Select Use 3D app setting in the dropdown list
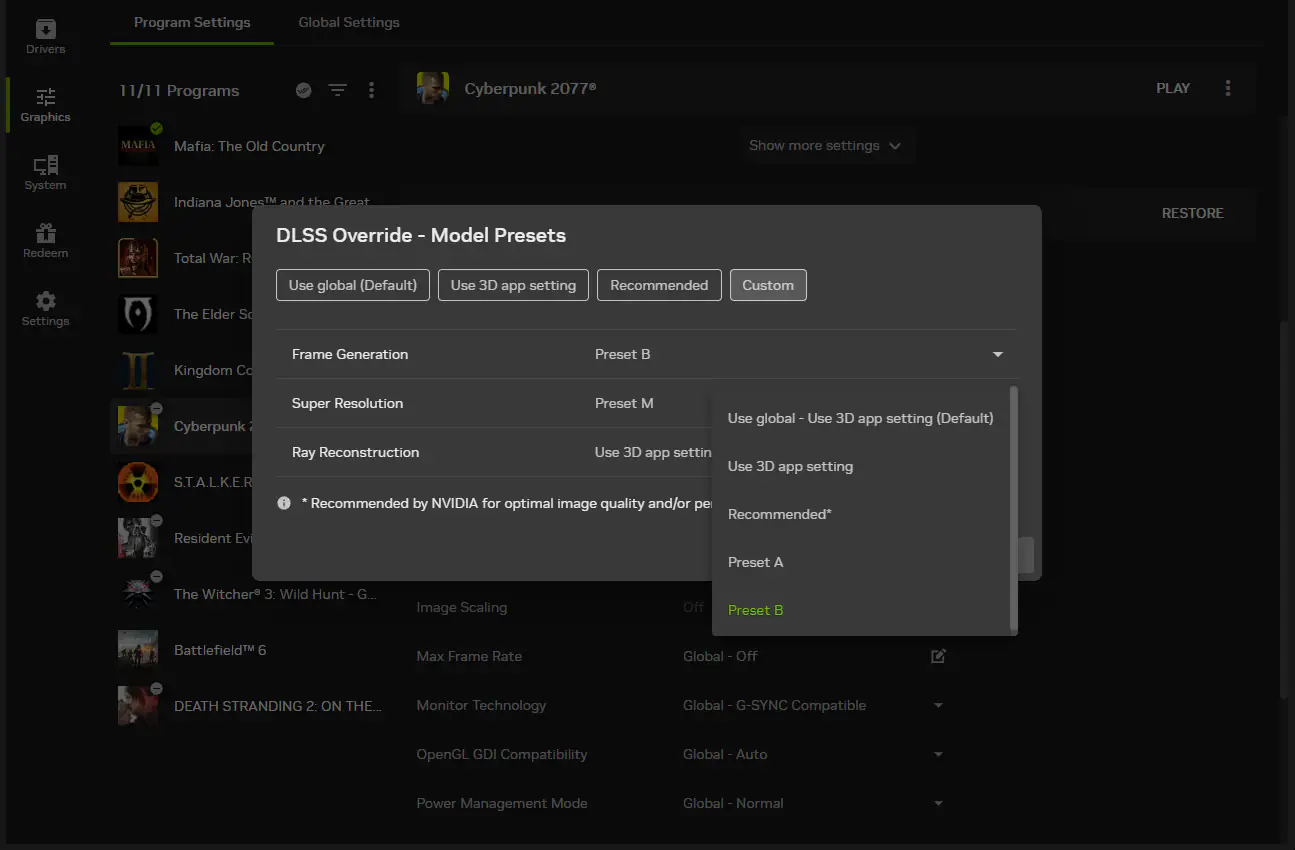The width and height of the screenshot is (1295, 850). 861,466
